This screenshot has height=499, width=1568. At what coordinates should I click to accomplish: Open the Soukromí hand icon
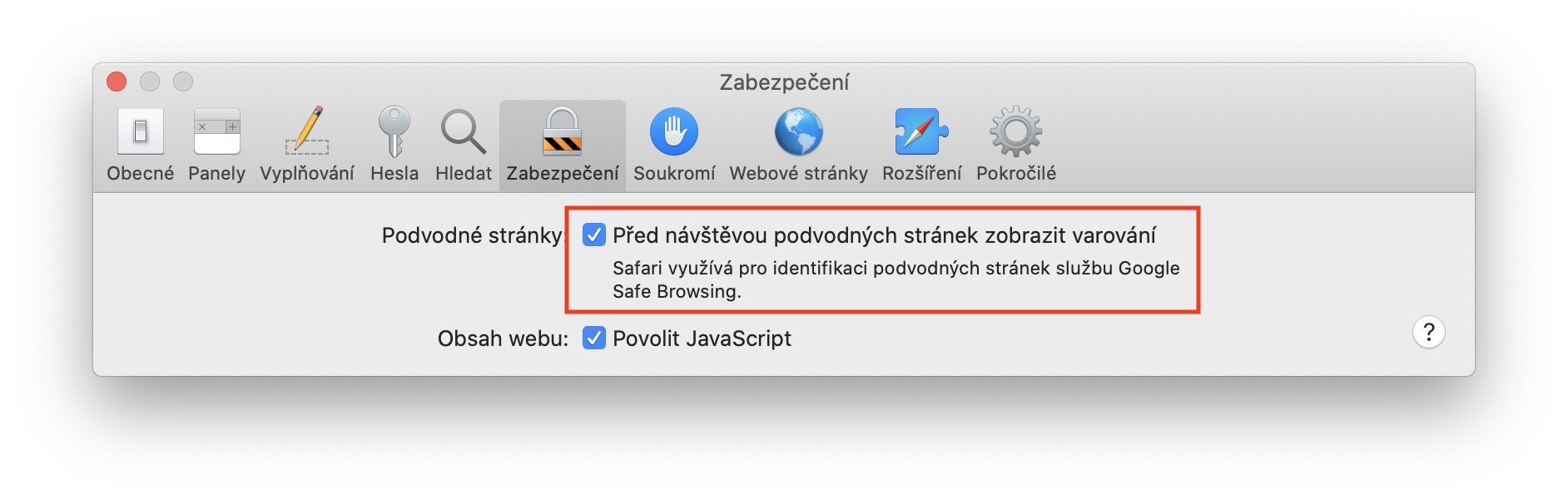click(673, 131)
